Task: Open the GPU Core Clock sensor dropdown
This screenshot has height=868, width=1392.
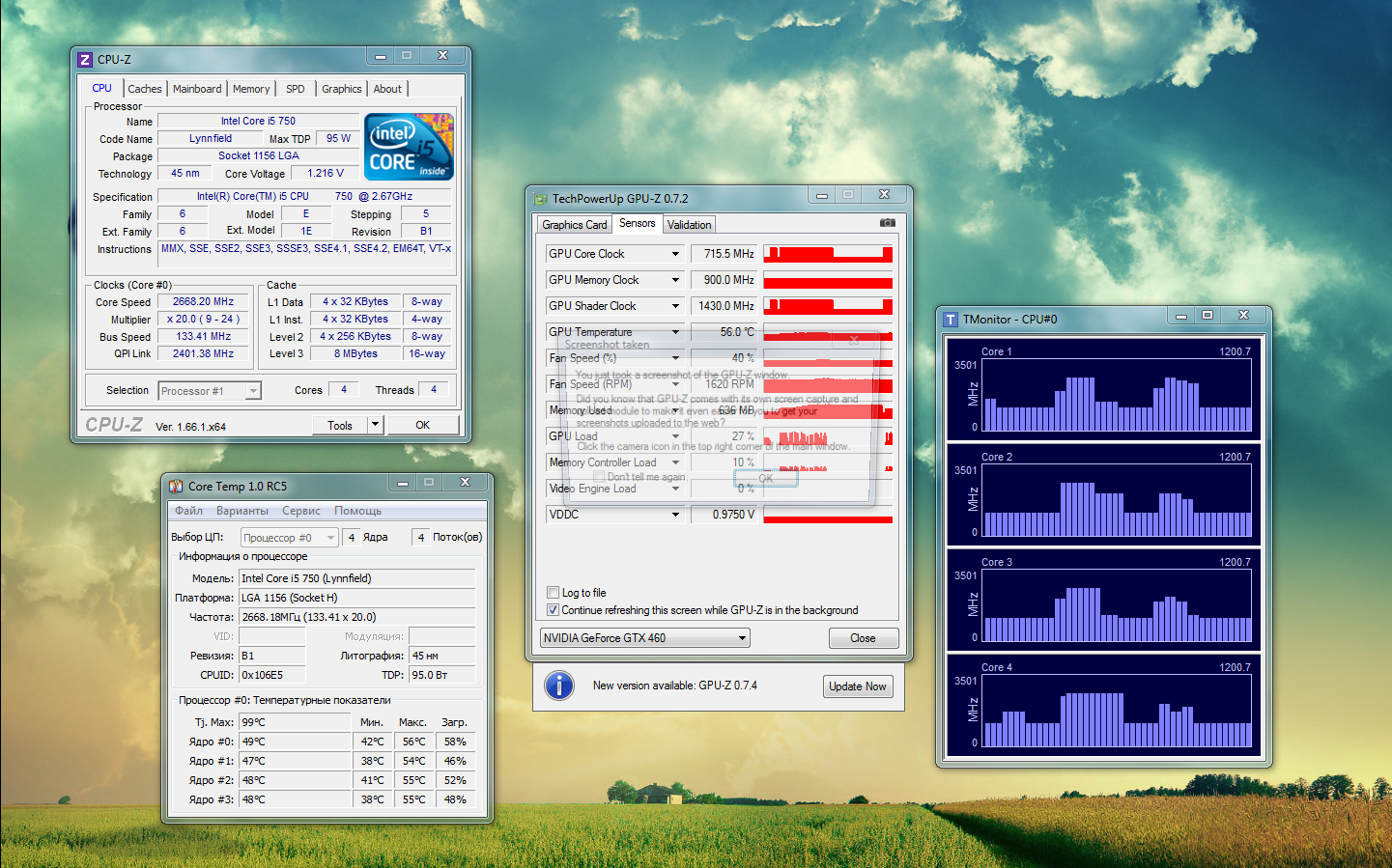Action: coord(675,254)
